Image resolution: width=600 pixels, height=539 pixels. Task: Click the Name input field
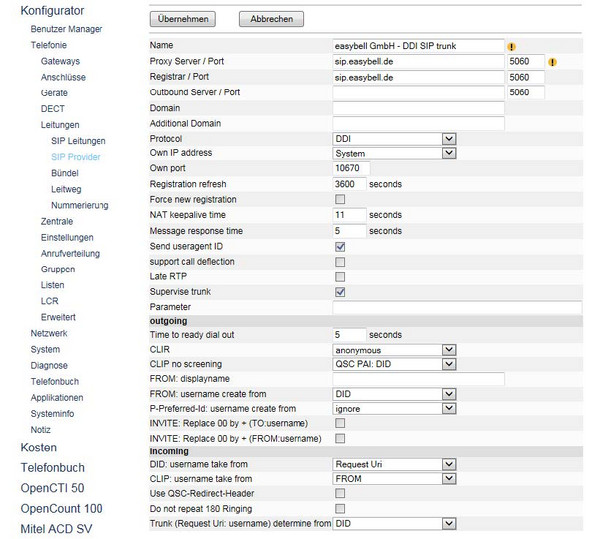(418, 46)
